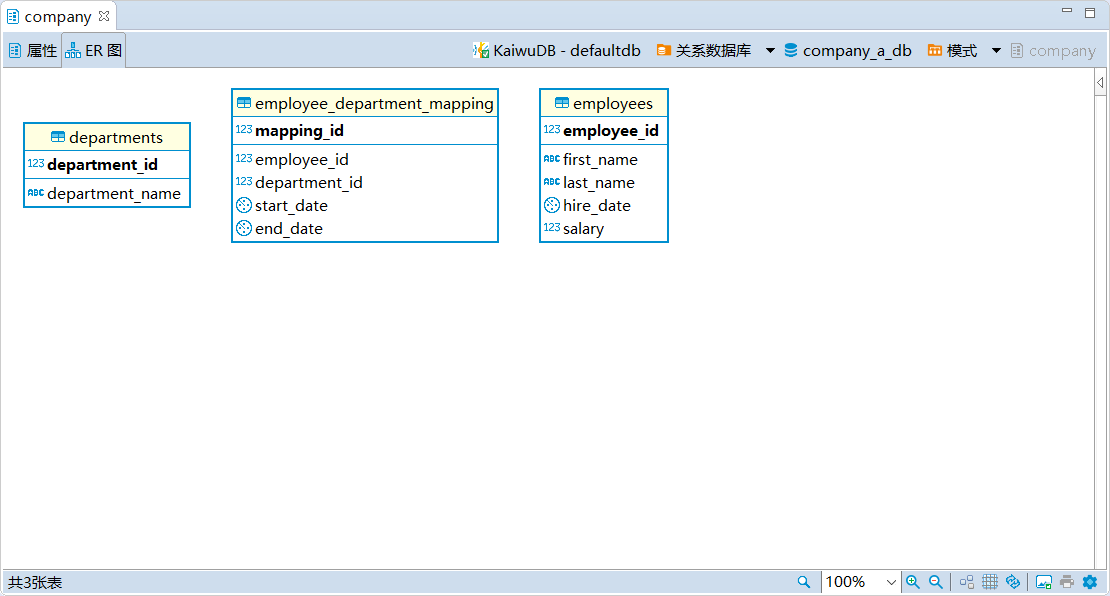Zoom in on the ER diagram
This screenshot has width=1110, height=596.
pos(913,582)
